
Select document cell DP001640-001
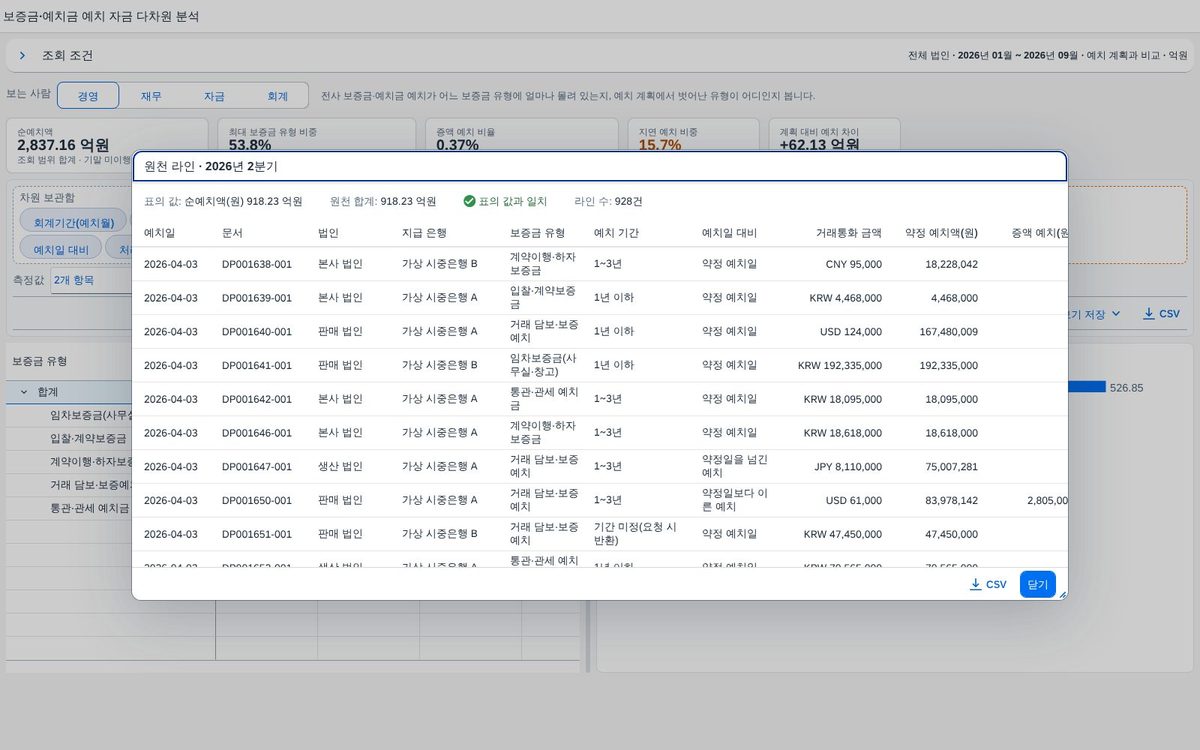257,332
